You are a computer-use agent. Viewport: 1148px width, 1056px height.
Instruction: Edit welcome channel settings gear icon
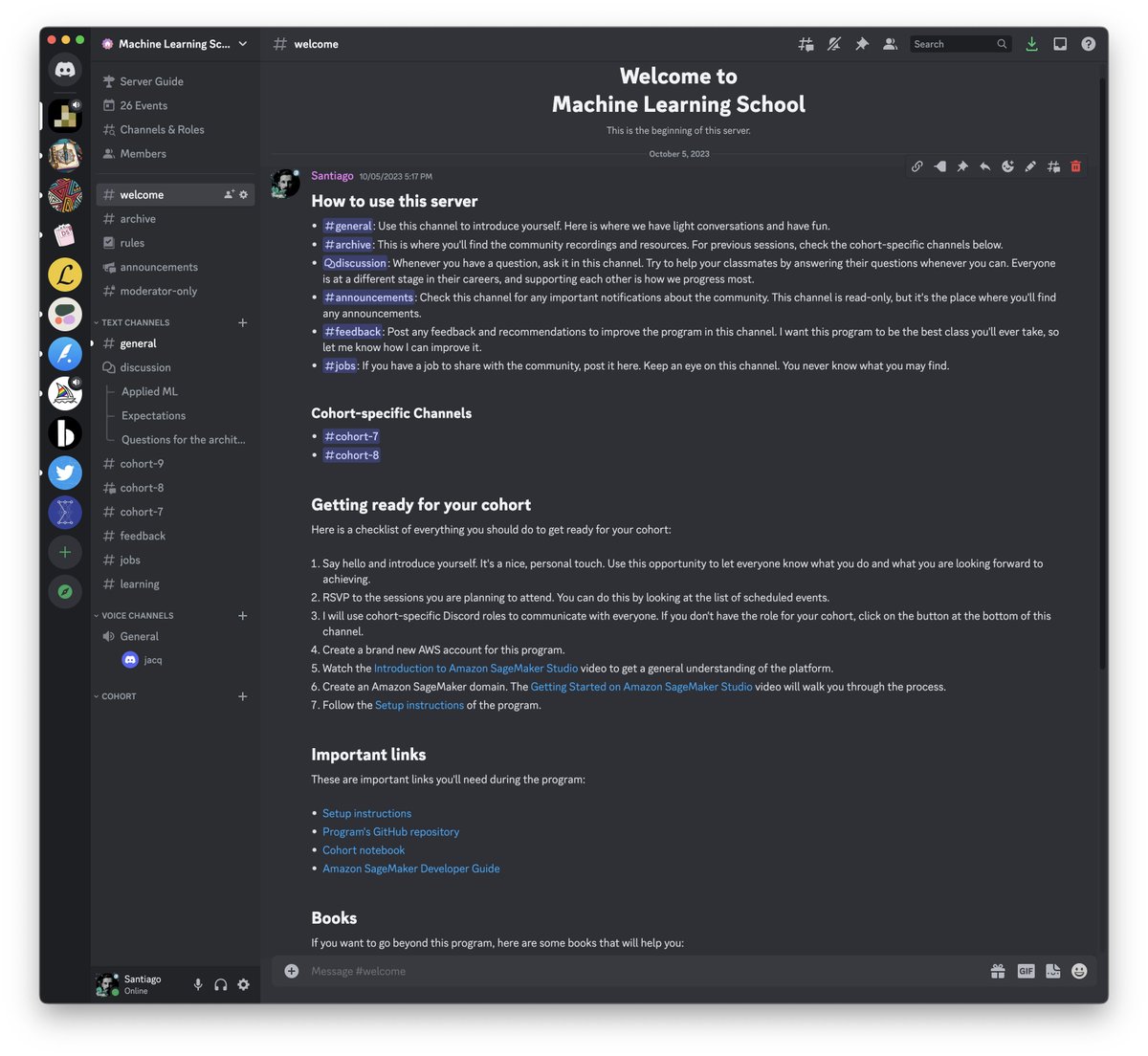pos(243,194)
